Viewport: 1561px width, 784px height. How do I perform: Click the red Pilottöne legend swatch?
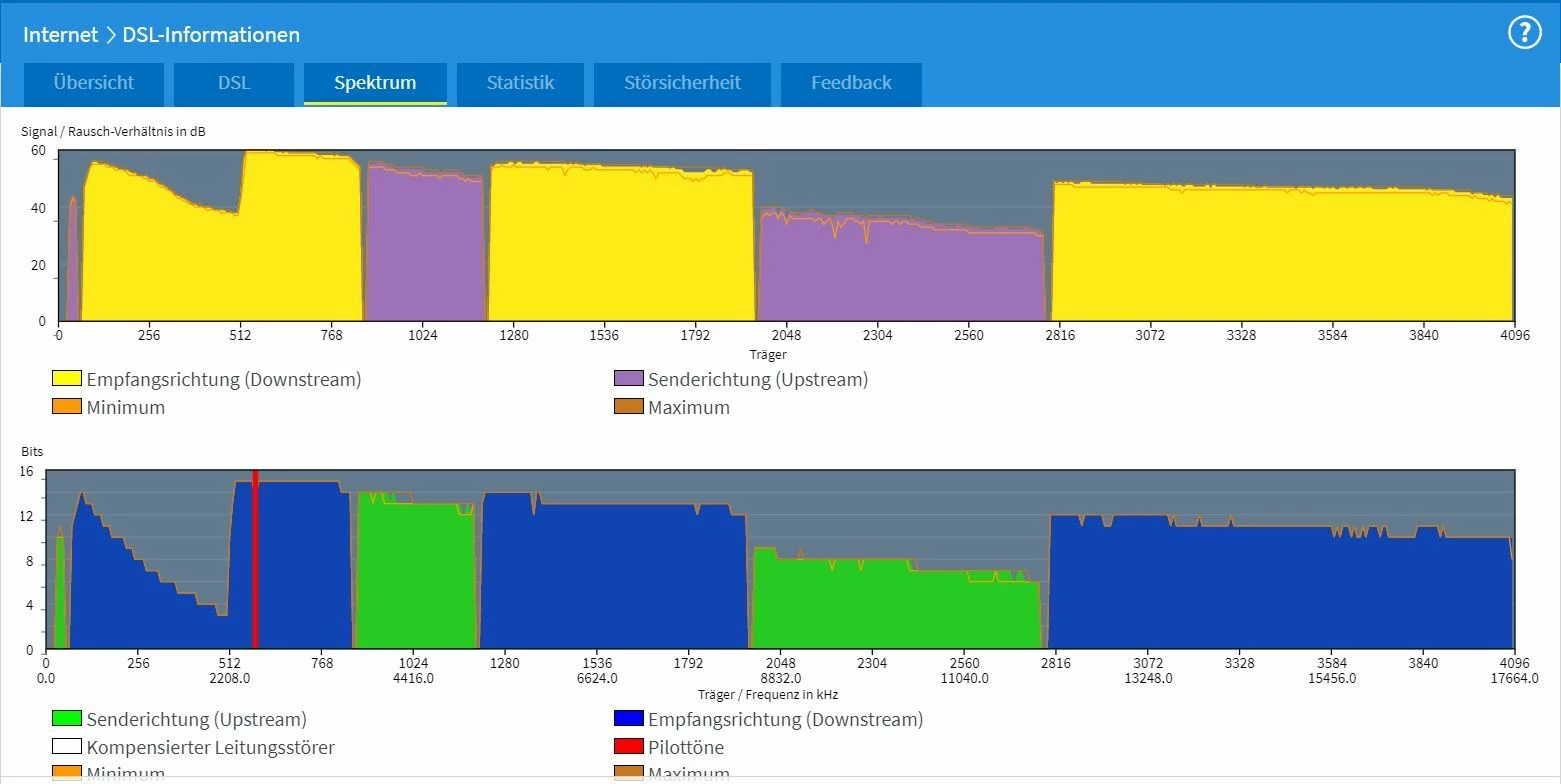[x=628, y=747]
